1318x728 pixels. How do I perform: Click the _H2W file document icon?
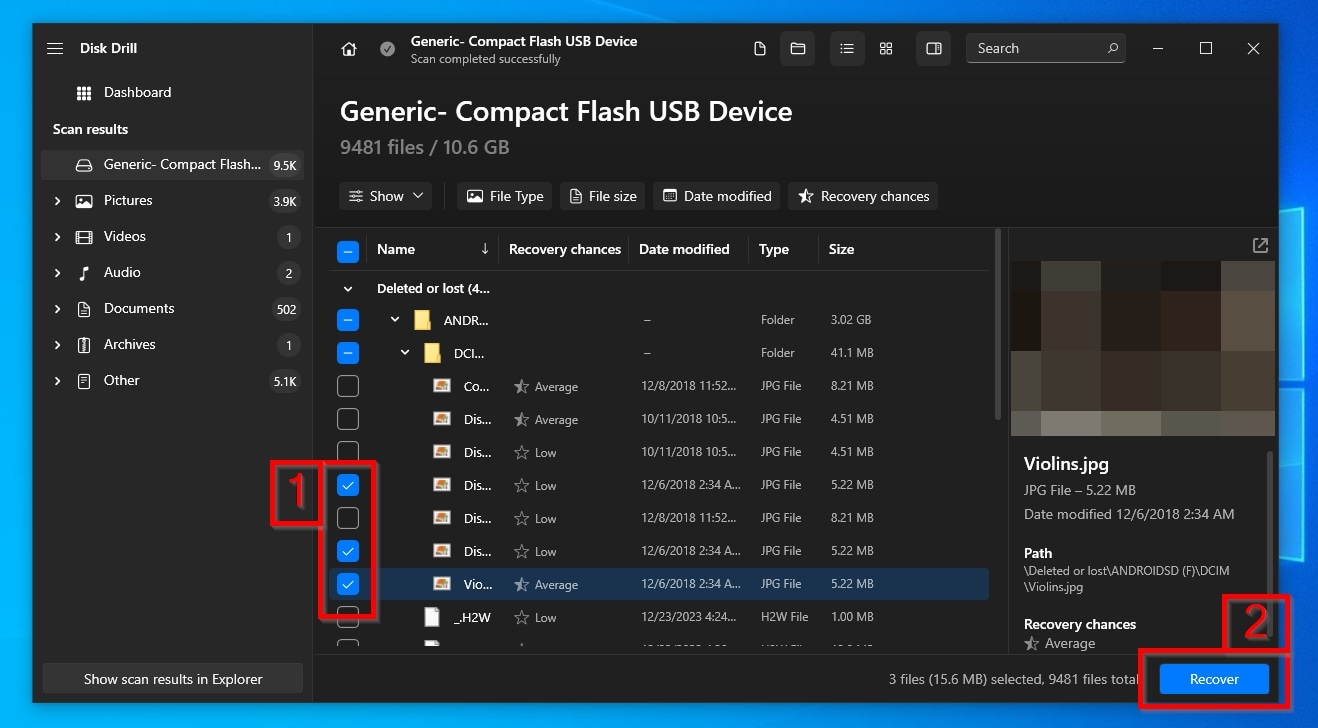coord(432,617)
